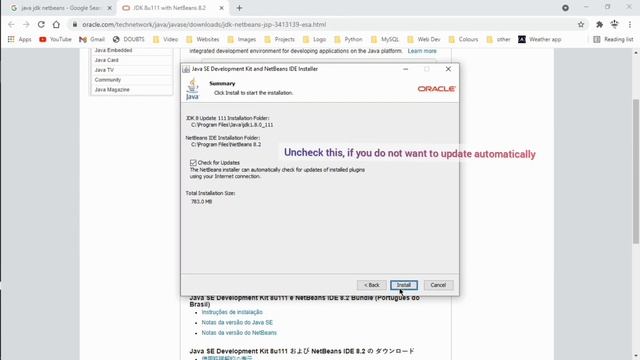The image size is (640, 360).
Task: Open Notas da versão do NetBeans link
Action: 239,333
